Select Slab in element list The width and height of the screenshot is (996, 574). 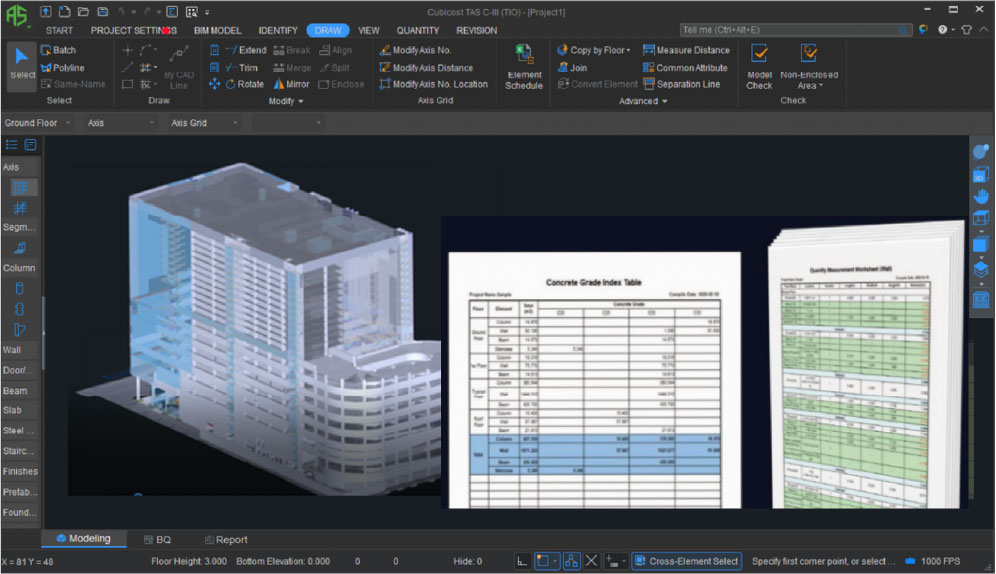pos(20,410)
